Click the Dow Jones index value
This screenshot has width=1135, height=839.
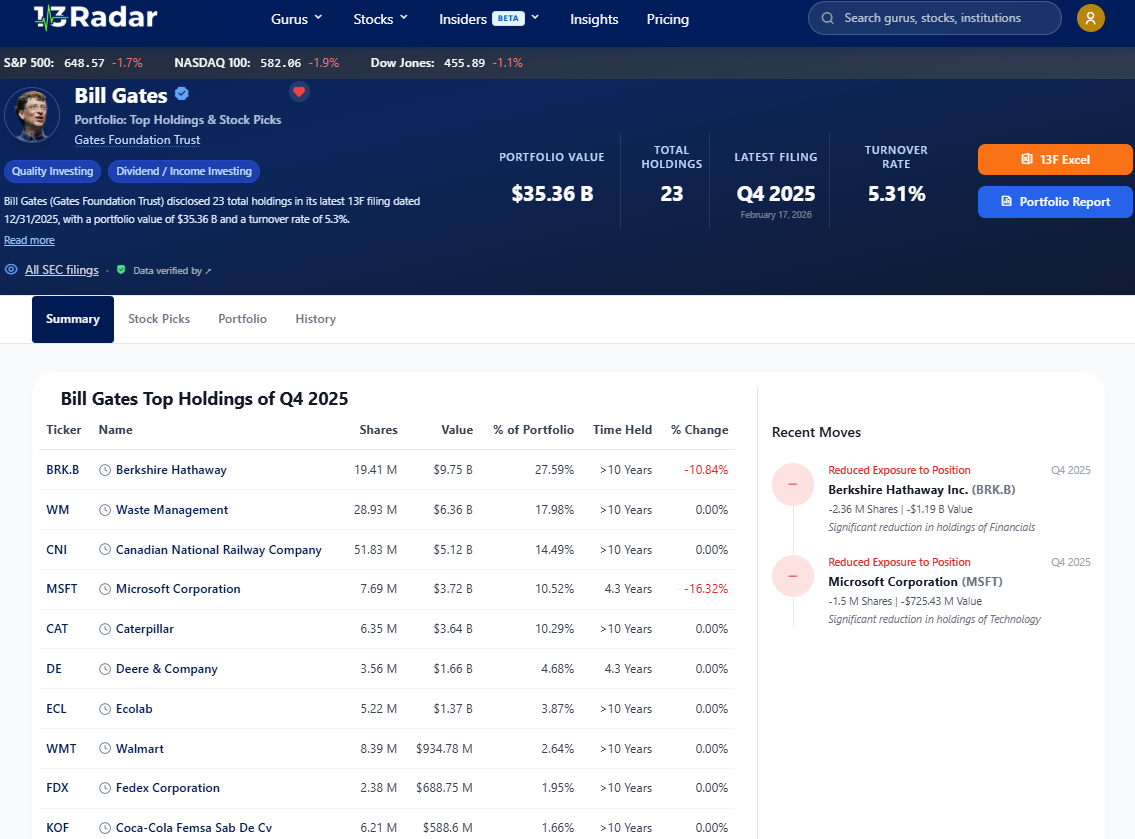[x=464, y=63]
